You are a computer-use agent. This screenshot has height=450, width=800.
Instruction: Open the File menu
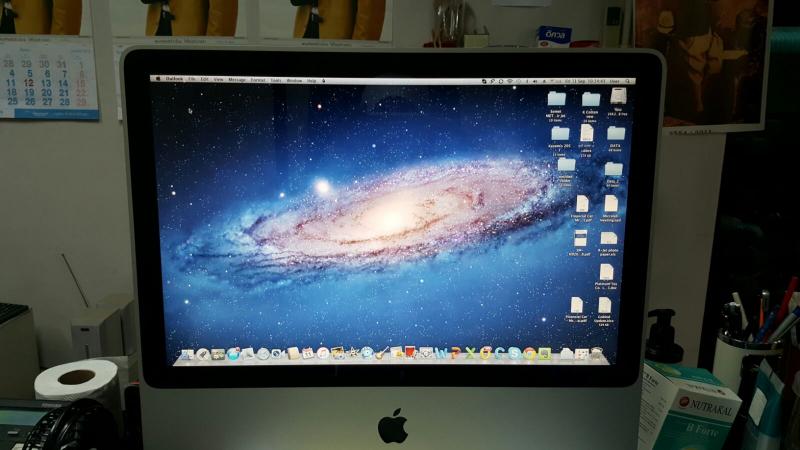192,80
